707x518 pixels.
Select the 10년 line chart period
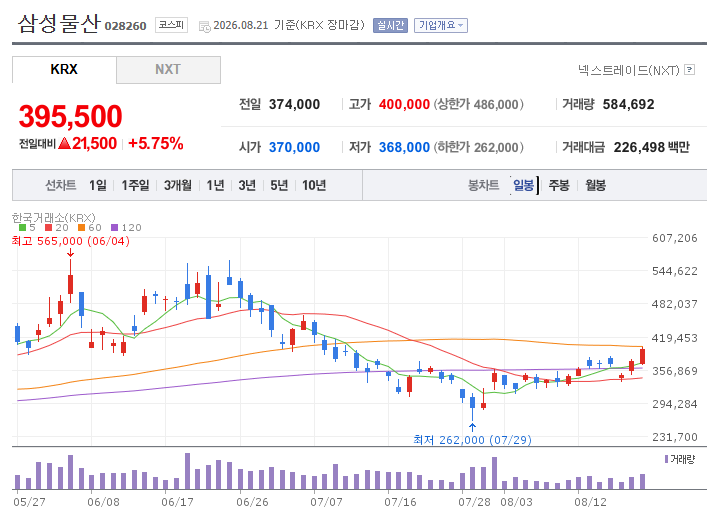click(x=314, y=185)
